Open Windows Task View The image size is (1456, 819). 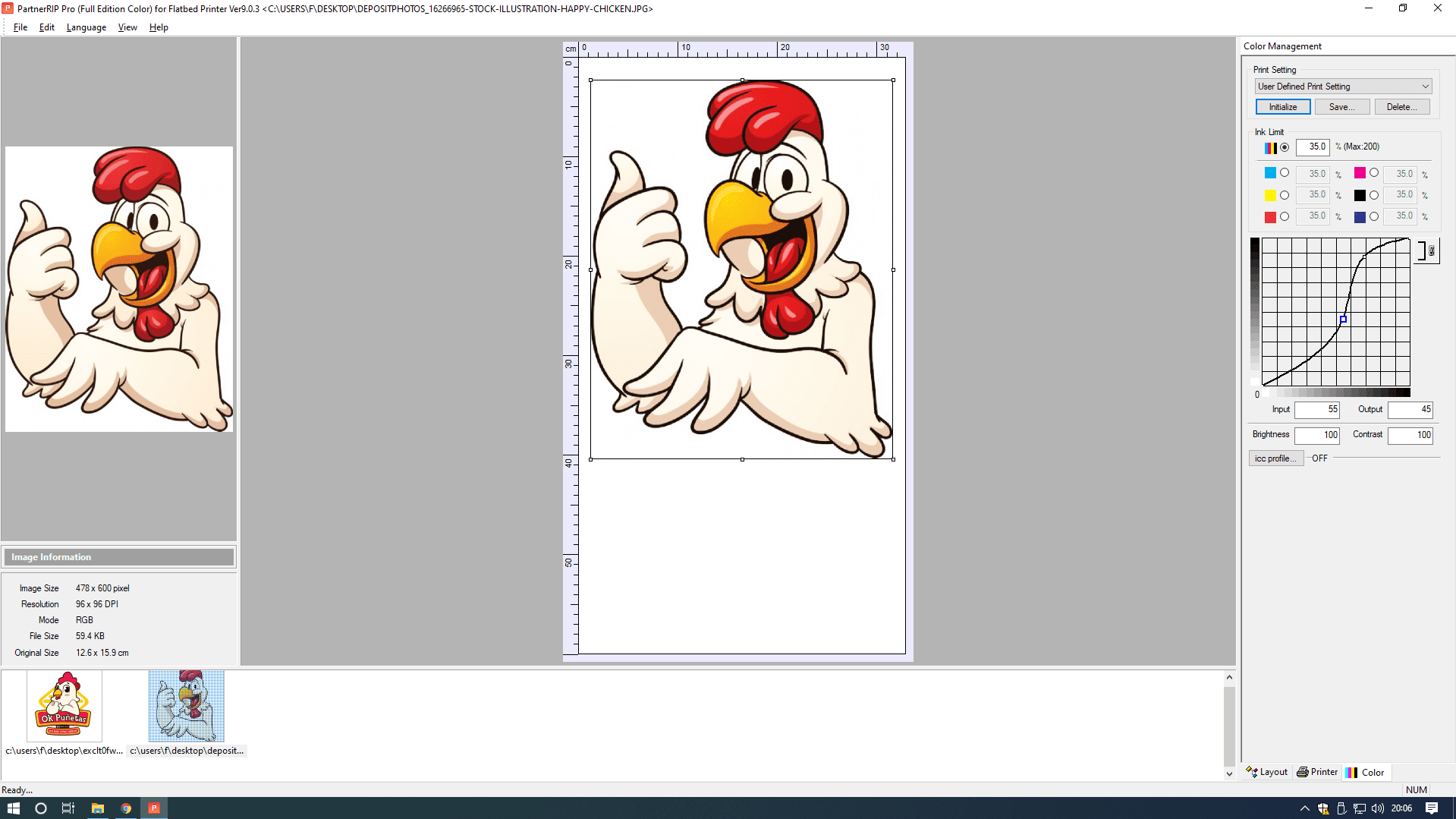point(68,808)
